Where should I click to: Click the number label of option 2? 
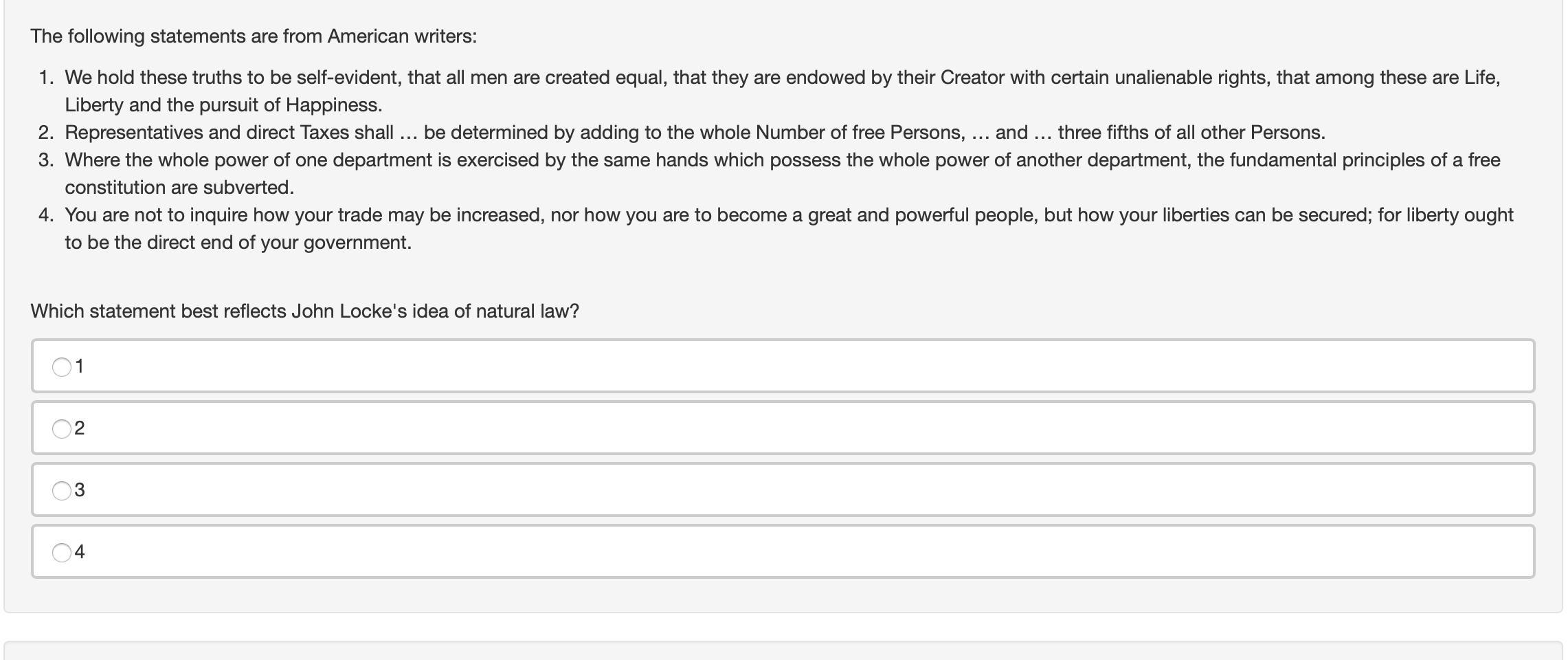pyautogui.click(x=80, y=428)
